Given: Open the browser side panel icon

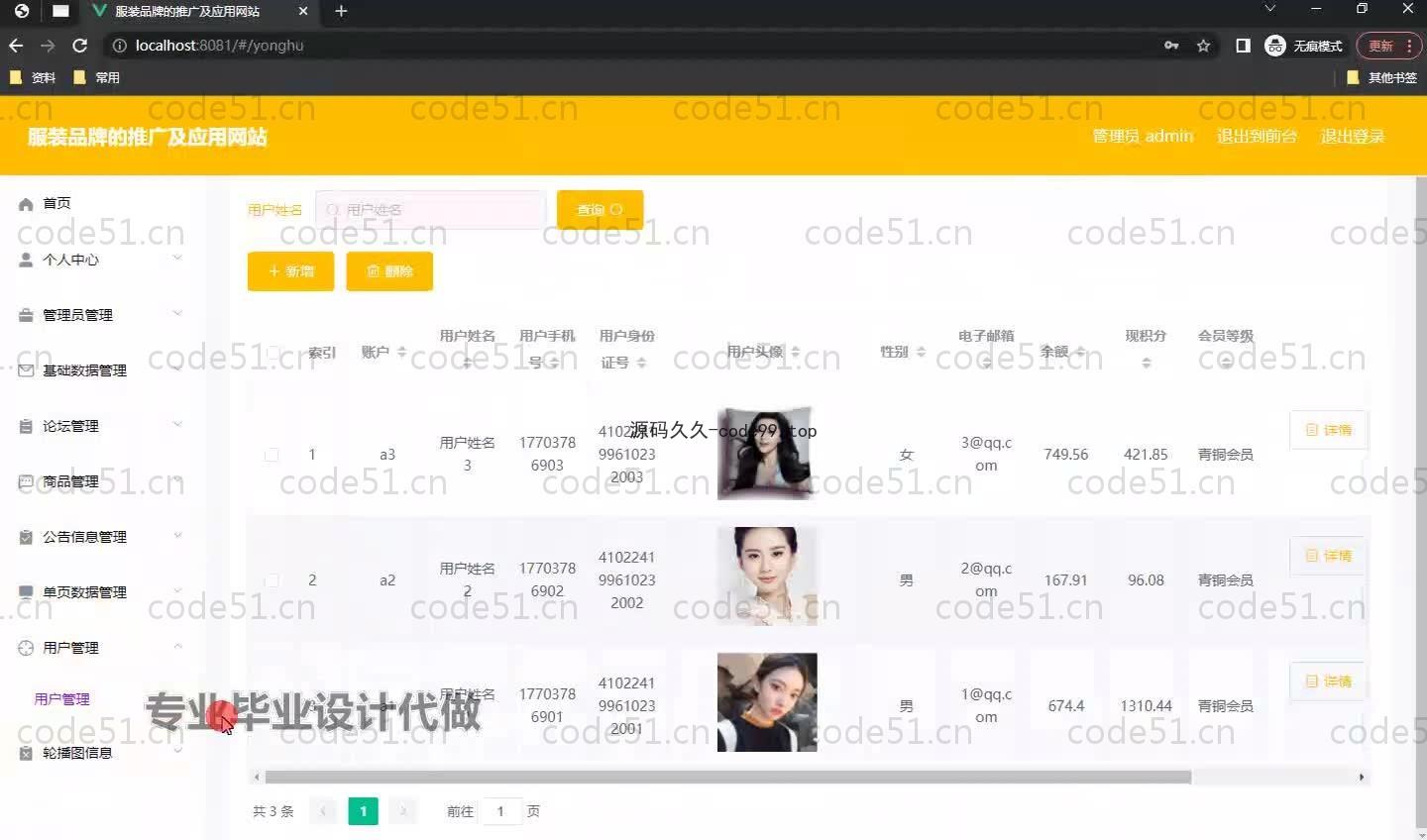Looking at the screenshot, I should pos(1243,46).
